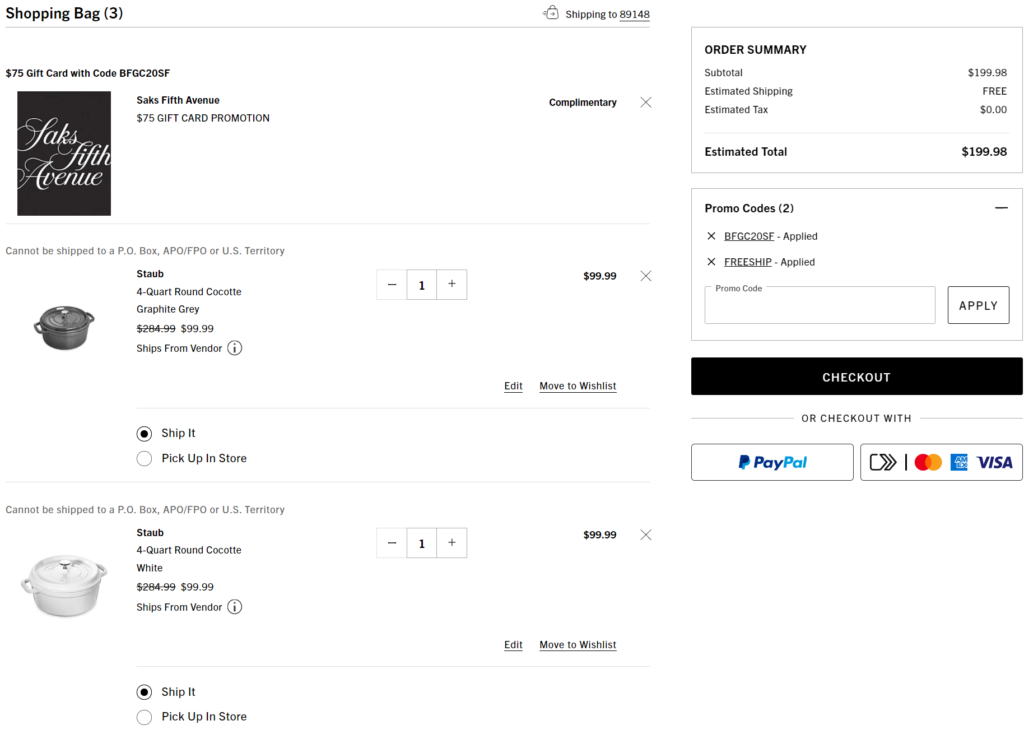Open the White cocotte product thumbnail

click(x=63, y=586)
